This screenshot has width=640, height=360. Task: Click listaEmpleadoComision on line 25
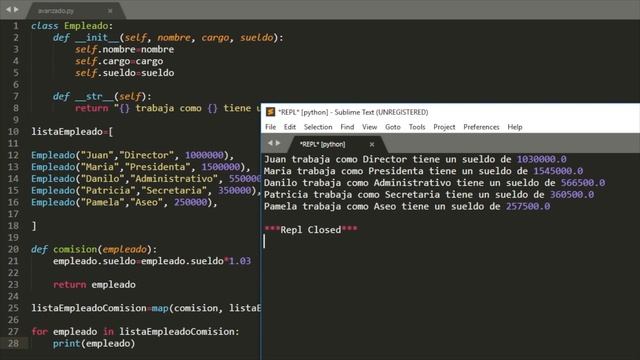pyautogui.click(x=89, y=308)
